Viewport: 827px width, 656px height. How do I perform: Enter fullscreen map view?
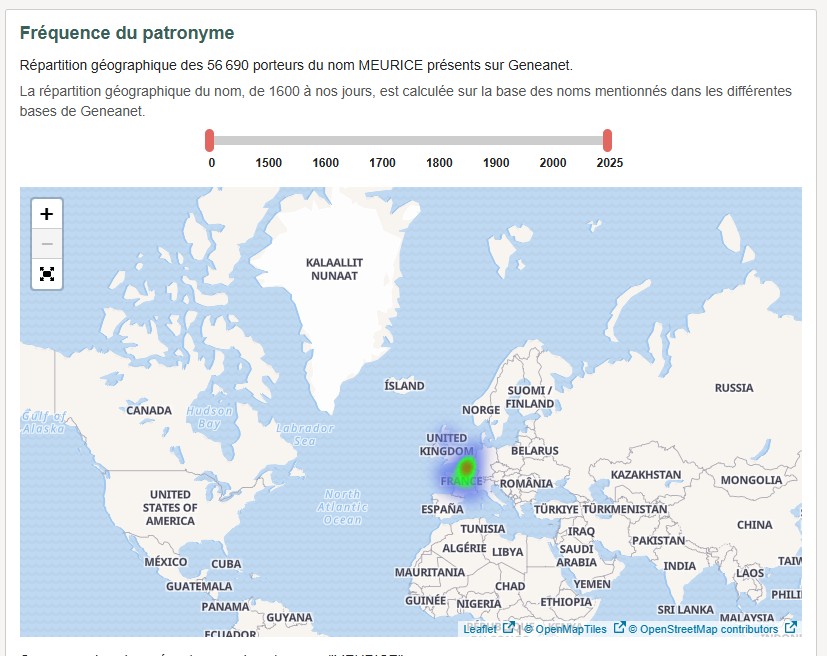coord(46,273)
